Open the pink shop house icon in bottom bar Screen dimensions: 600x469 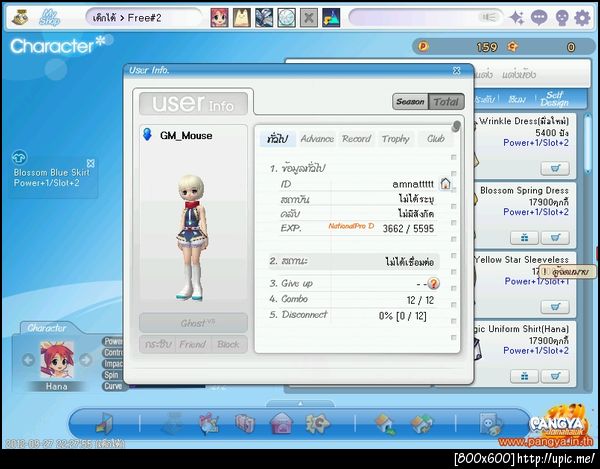pyautogui.click(x=282, y=423)
